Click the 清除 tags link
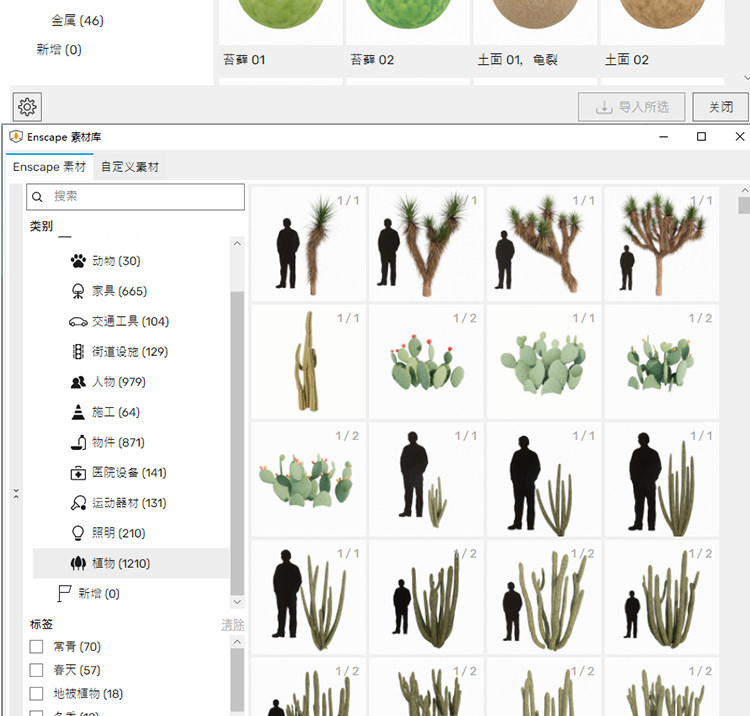 [x=233, y=625]
